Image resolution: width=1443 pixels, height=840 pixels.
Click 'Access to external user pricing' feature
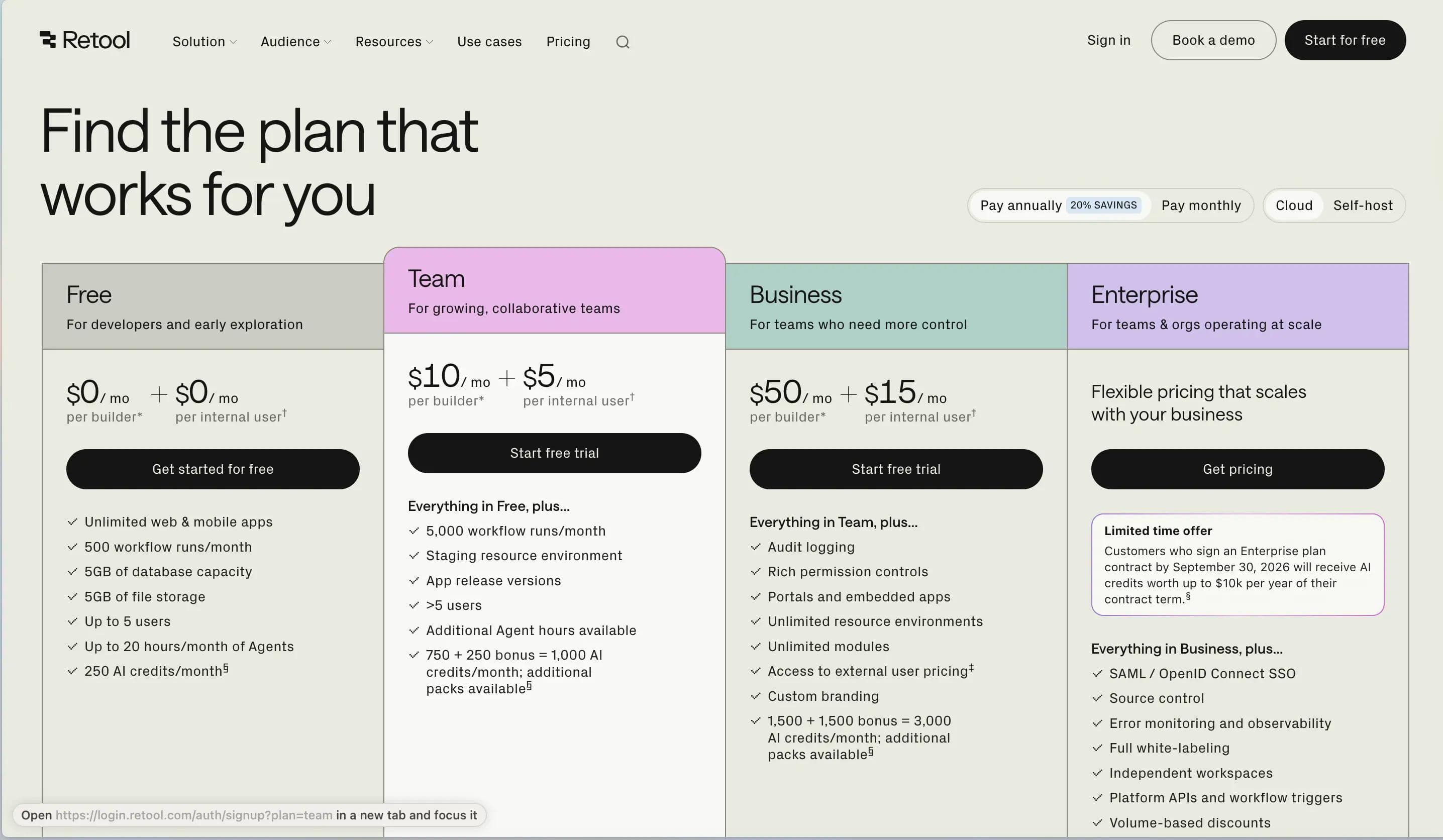tap(870, 671)
